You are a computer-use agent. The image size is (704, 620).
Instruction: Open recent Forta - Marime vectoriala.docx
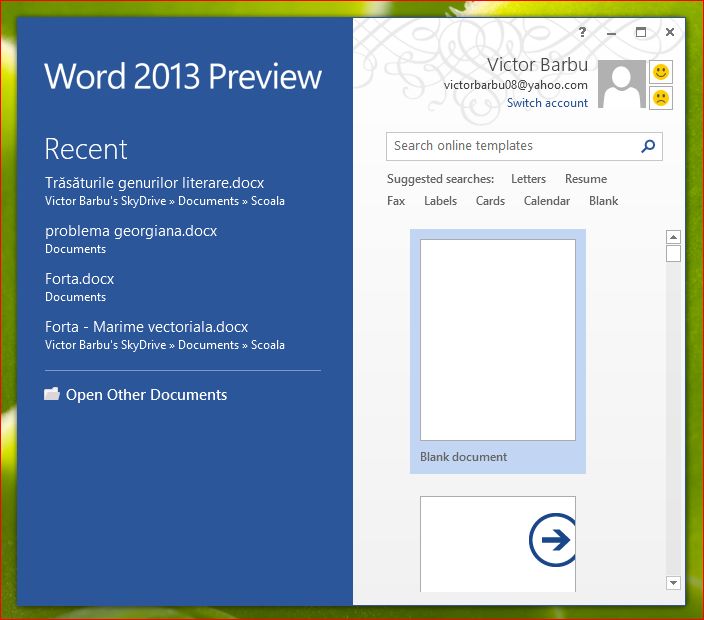point(164,335)
